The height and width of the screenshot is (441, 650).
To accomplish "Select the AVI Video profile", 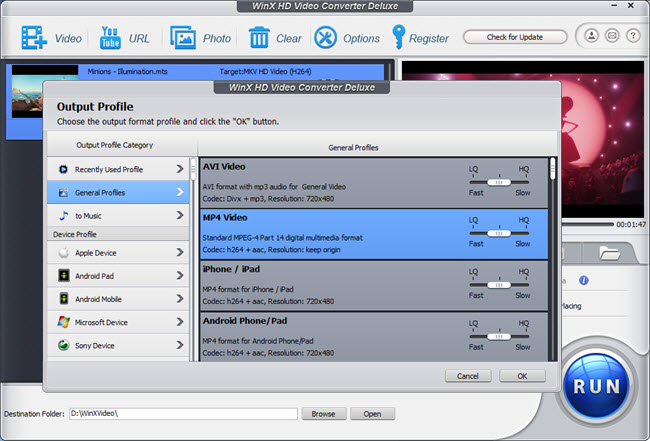I will 374,182.
